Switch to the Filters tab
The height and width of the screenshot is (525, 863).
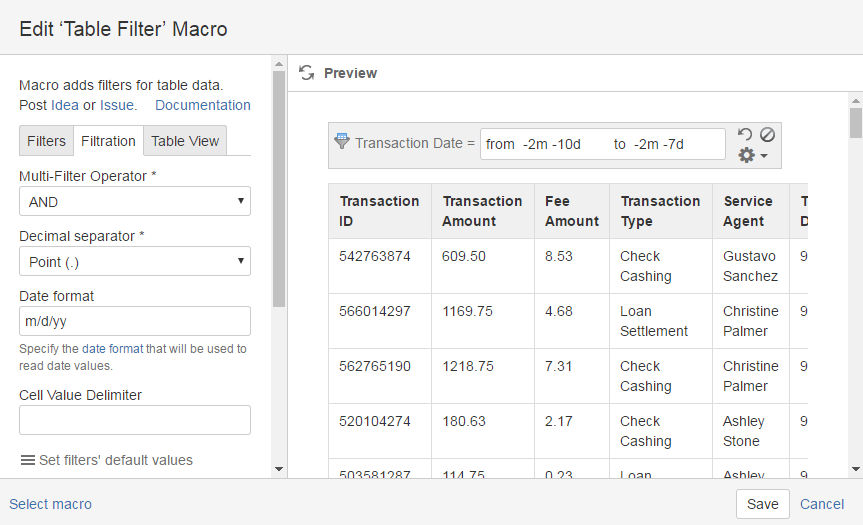coord(46,141)
